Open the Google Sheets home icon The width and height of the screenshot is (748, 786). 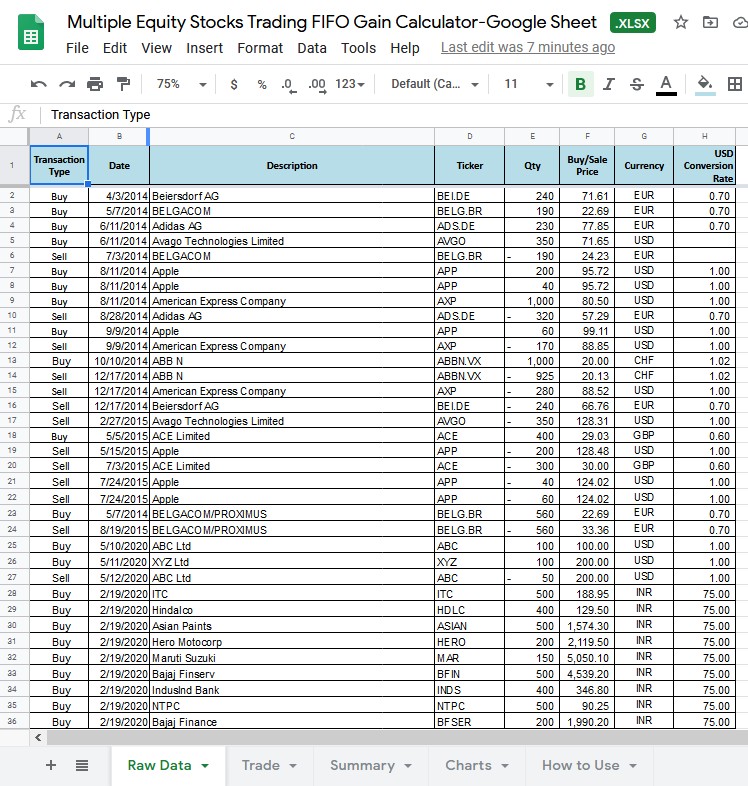[31, 33]
